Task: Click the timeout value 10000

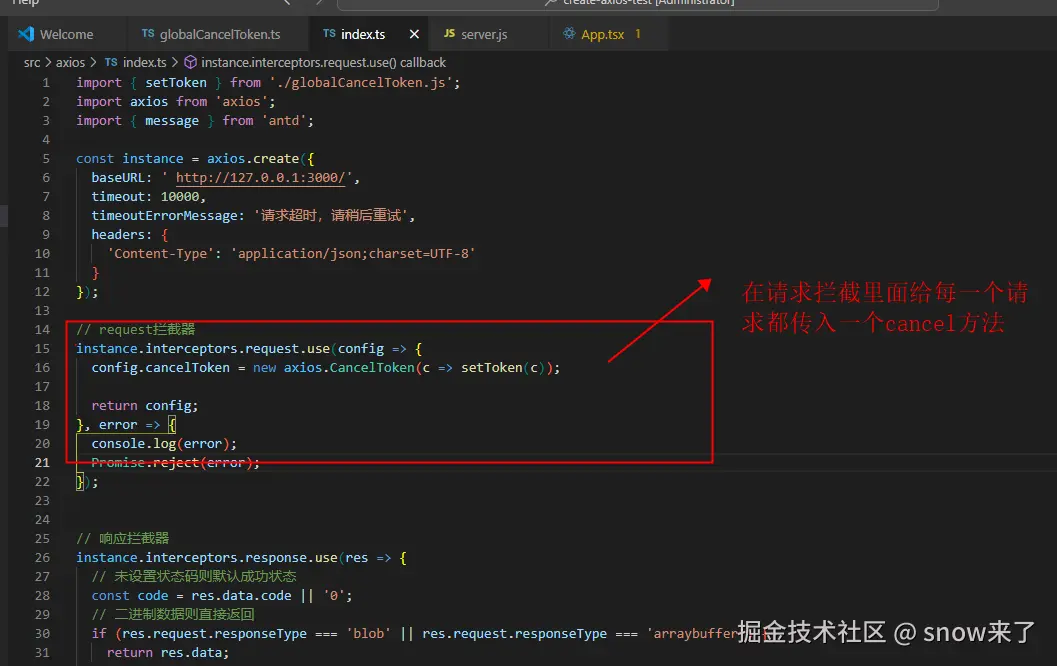Action: tap(179, 197)
